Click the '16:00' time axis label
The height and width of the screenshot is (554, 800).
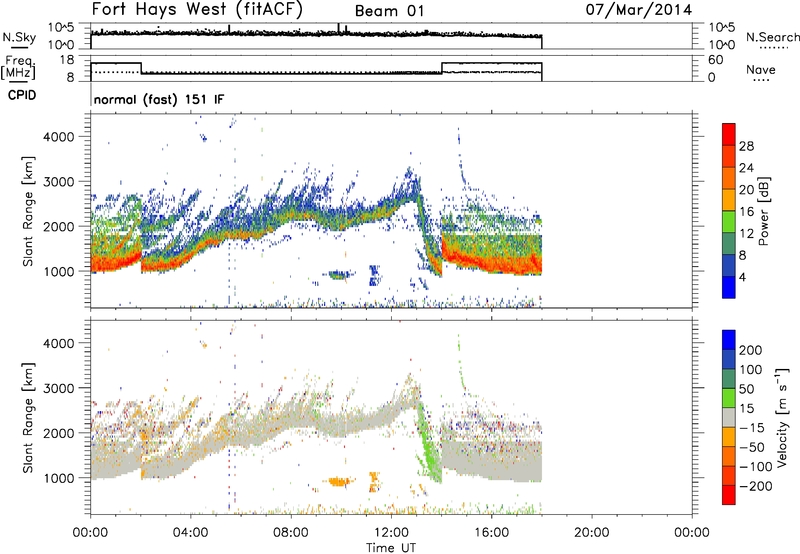[491, 533]
